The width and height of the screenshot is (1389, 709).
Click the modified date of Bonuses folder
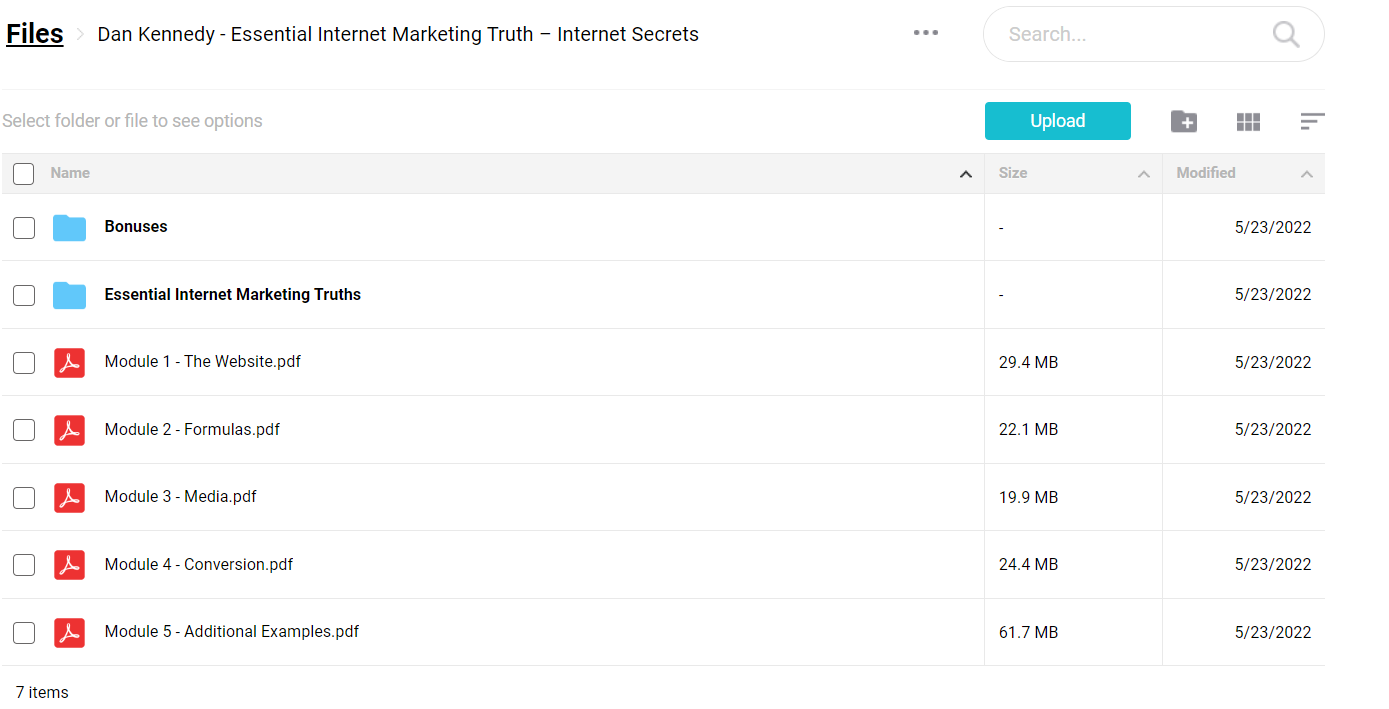(1273, 228)
